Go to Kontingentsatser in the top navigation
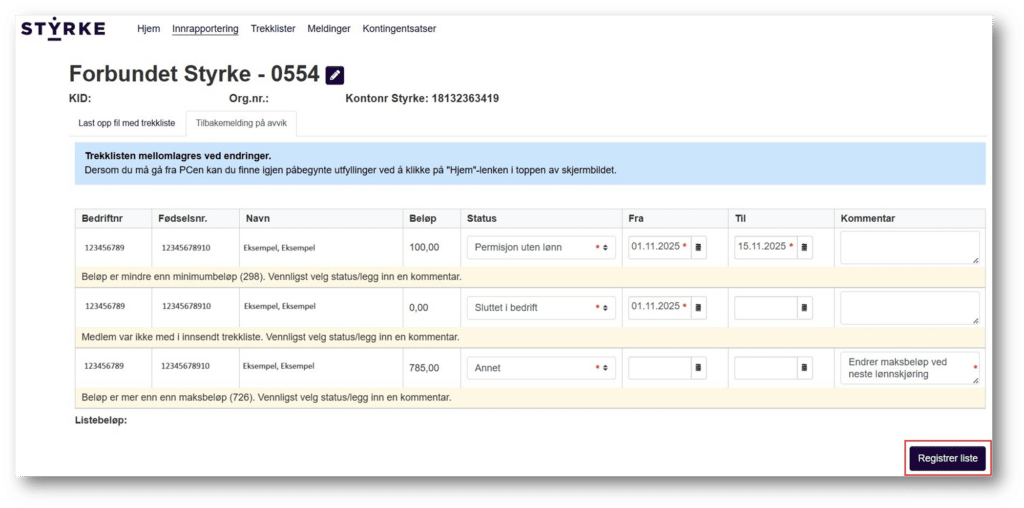Image resolution: width=1024 pixels, height=508 pixels. (x=399, y=29)
